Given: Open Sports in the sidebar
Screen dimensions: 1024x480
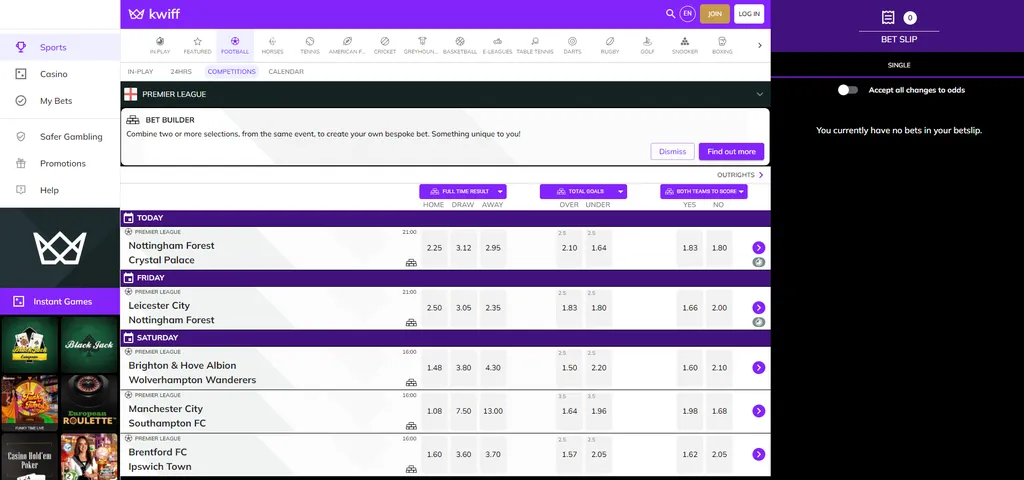Looking at the screenshot, I should click(x=60, y=47).
